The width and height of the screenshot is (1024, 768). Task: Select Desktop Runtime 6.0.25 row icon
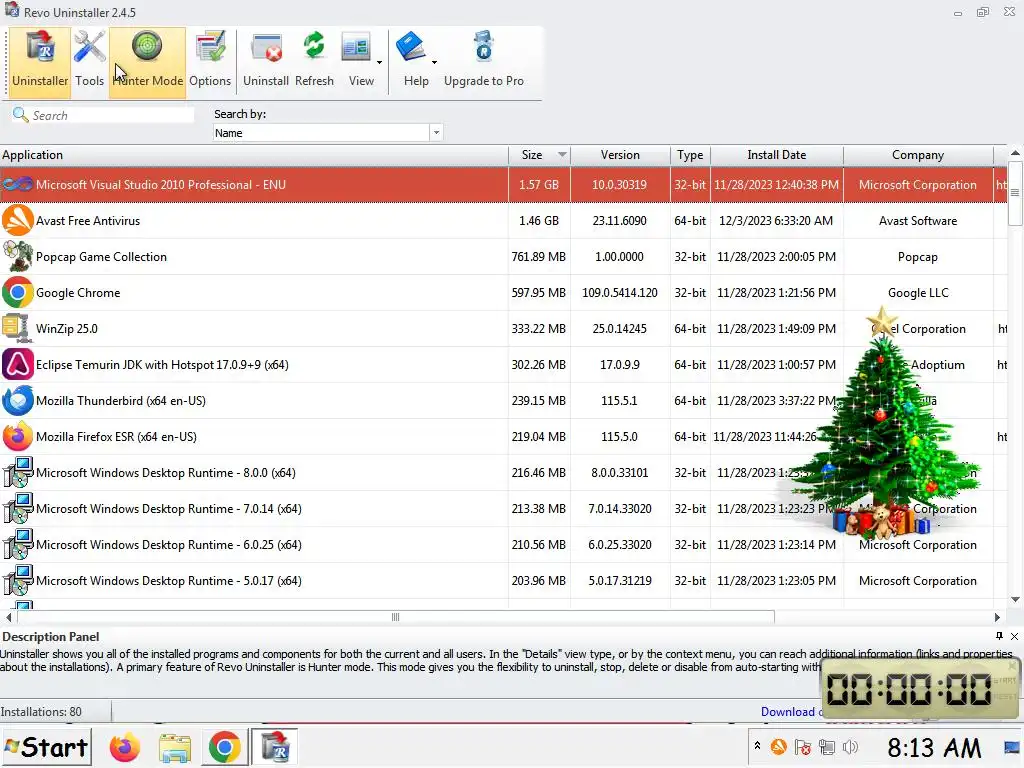click(x=18, y=544)
